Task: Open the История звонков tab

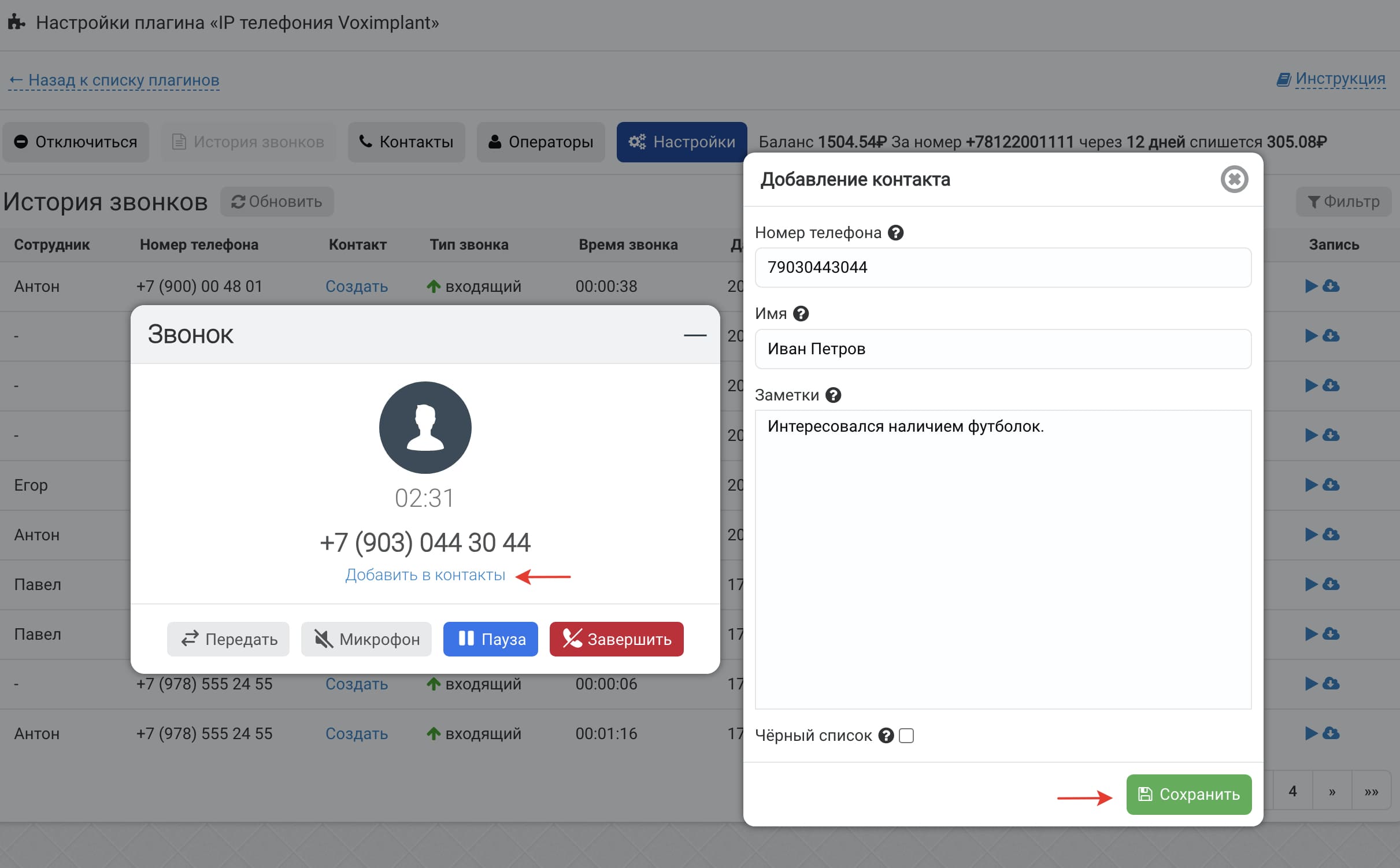Action: [x=248, y=142]
